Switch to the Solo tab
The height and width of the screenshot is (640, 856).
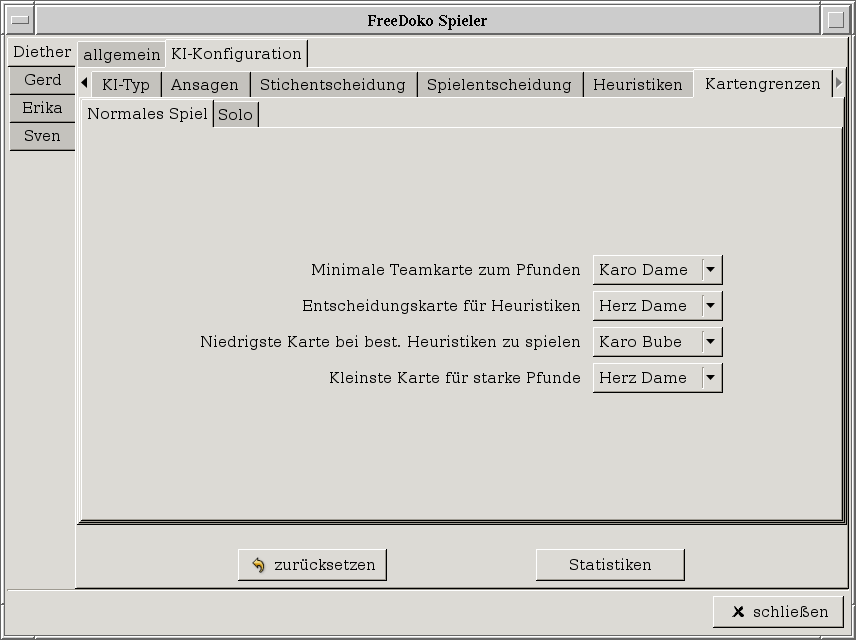tap(236, 114)
